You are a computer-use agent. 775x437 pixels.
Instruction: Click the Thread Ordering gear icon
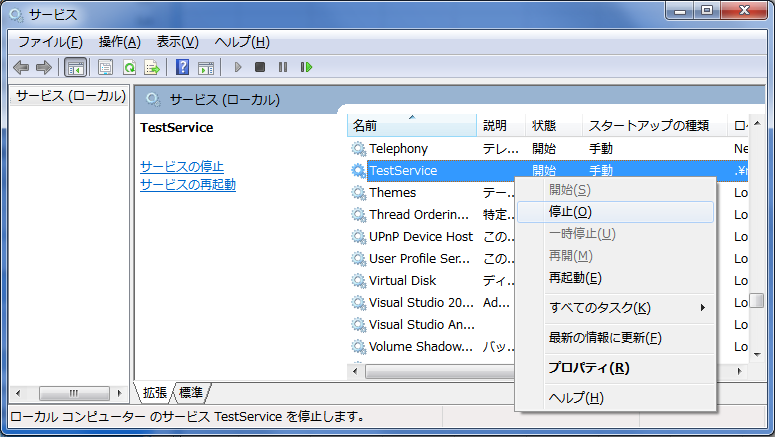pyautogui.click(x=358, y=215)
